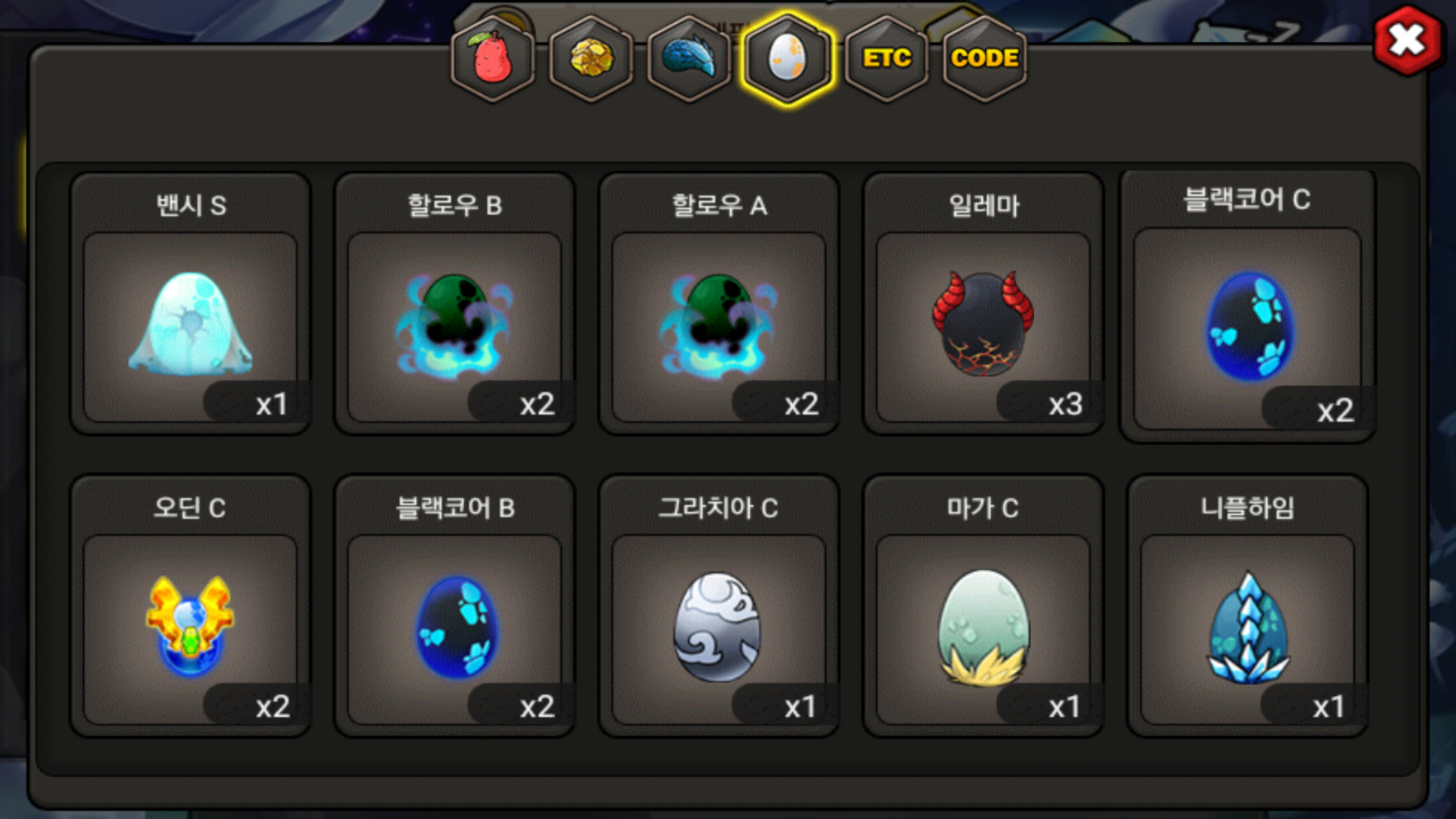The width and height of the screenshot is (1456, 819).
Task: Pick the 할로우 A flaming egg
Action: click(x=719, y=304)
